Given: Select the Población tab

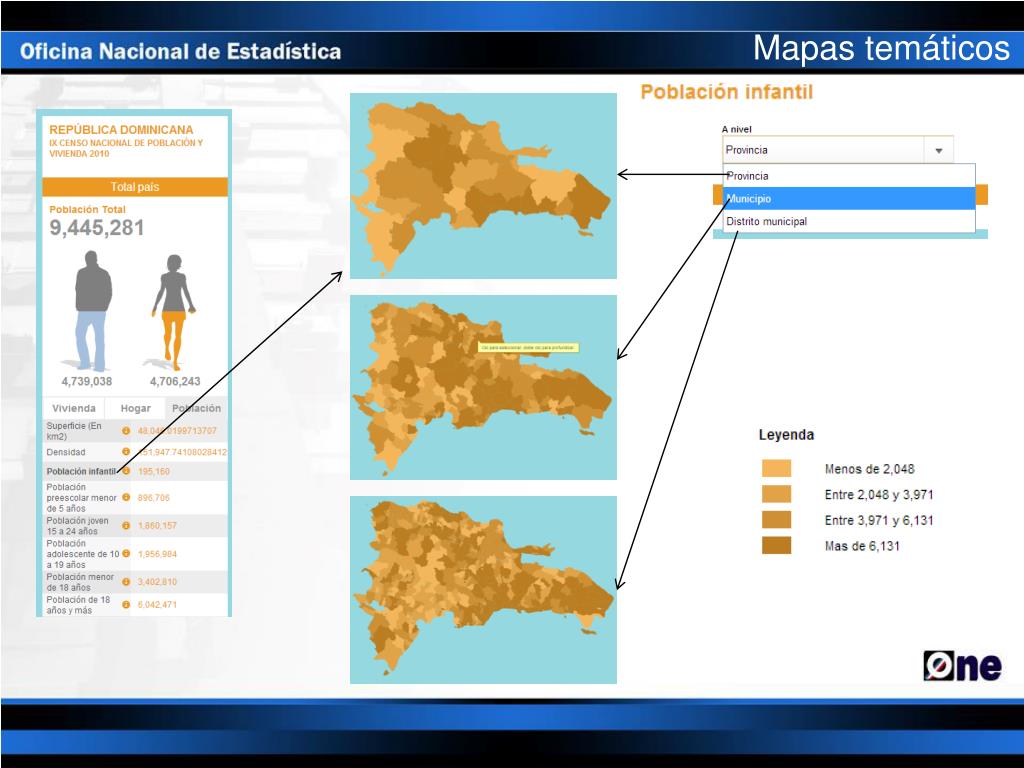Looking at the screenshot, I should [197, 408].
